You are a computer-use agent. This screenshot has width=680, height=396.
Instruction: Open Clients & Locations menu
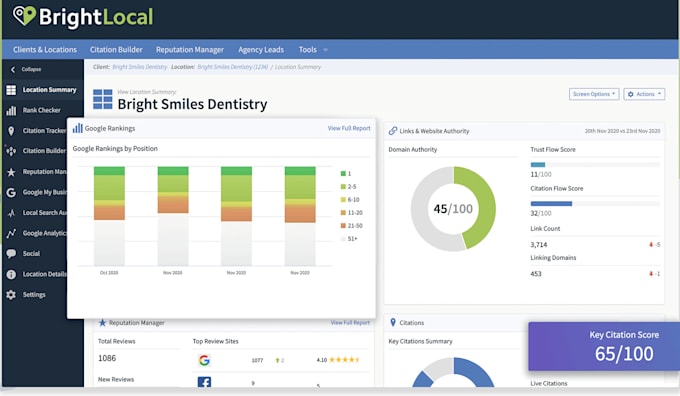45,49
